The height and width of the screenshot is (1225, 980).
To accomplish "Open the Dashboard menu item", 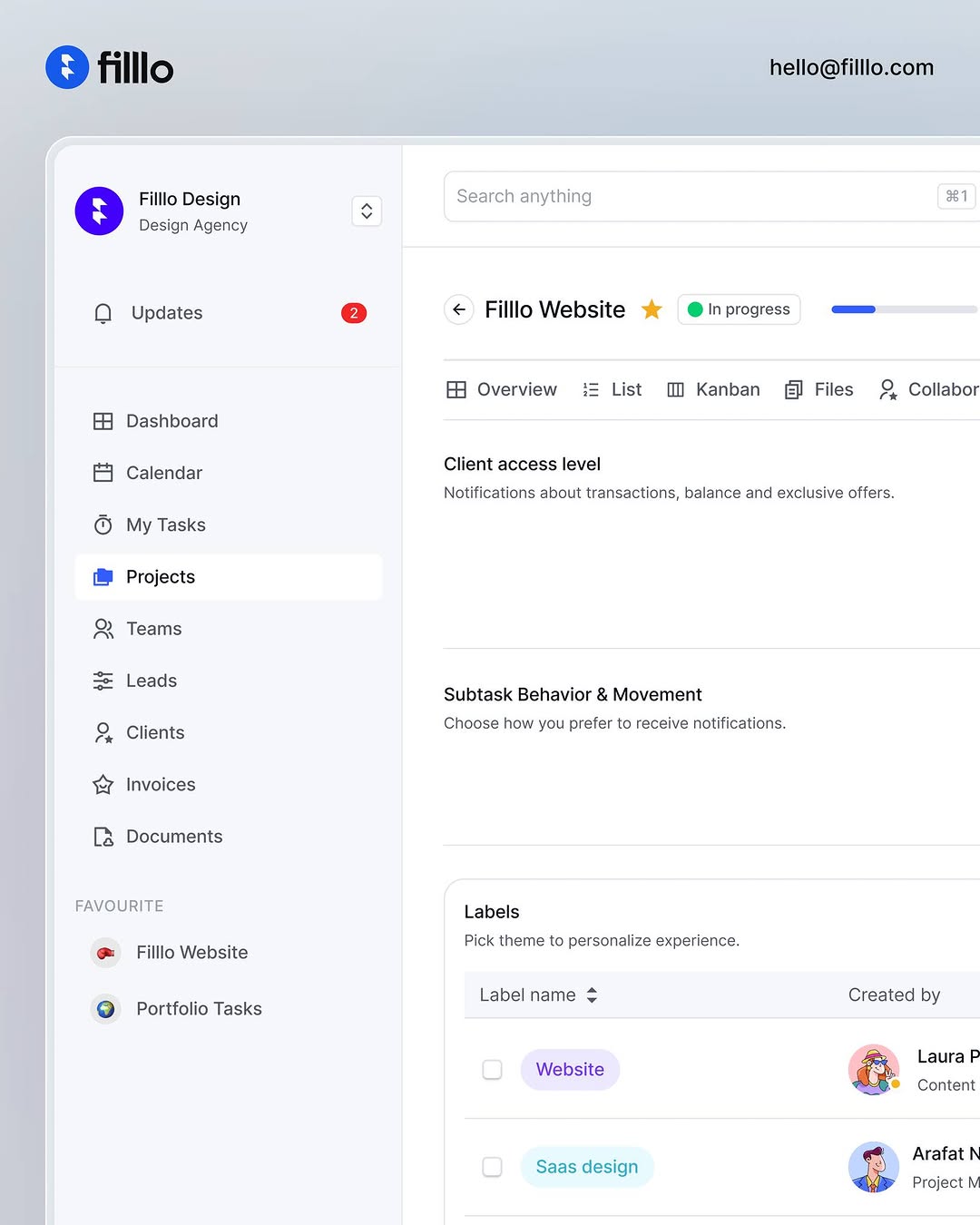I will pyautogui.click(x=229, y=421).
